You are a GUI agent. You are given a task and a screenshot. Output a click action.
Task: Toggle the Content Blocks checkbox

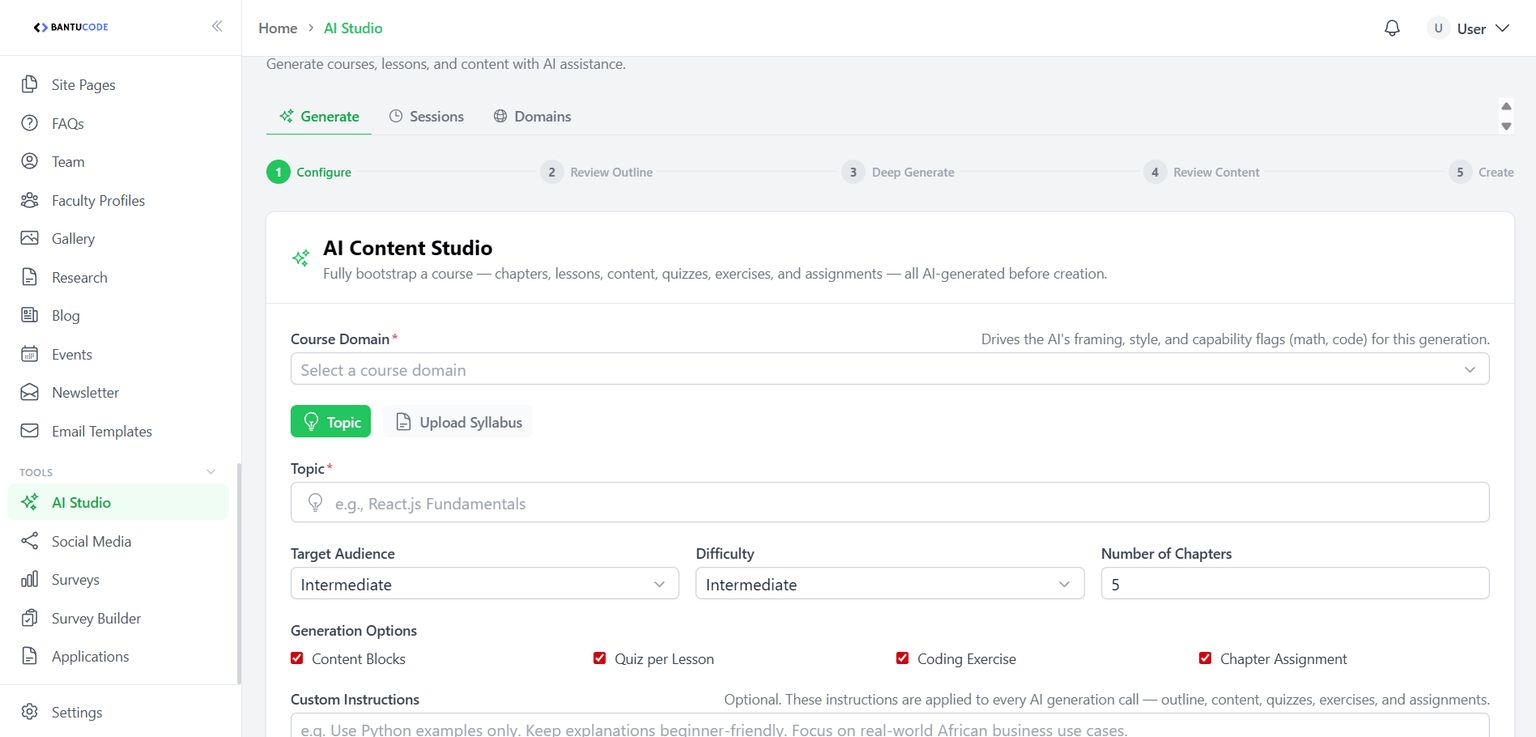click(297, 658)
